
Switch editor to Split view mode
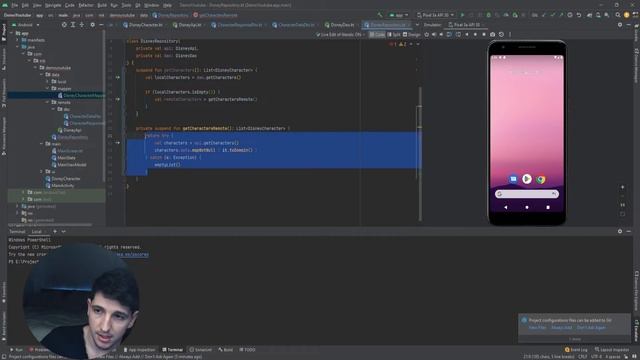(394, 35)
